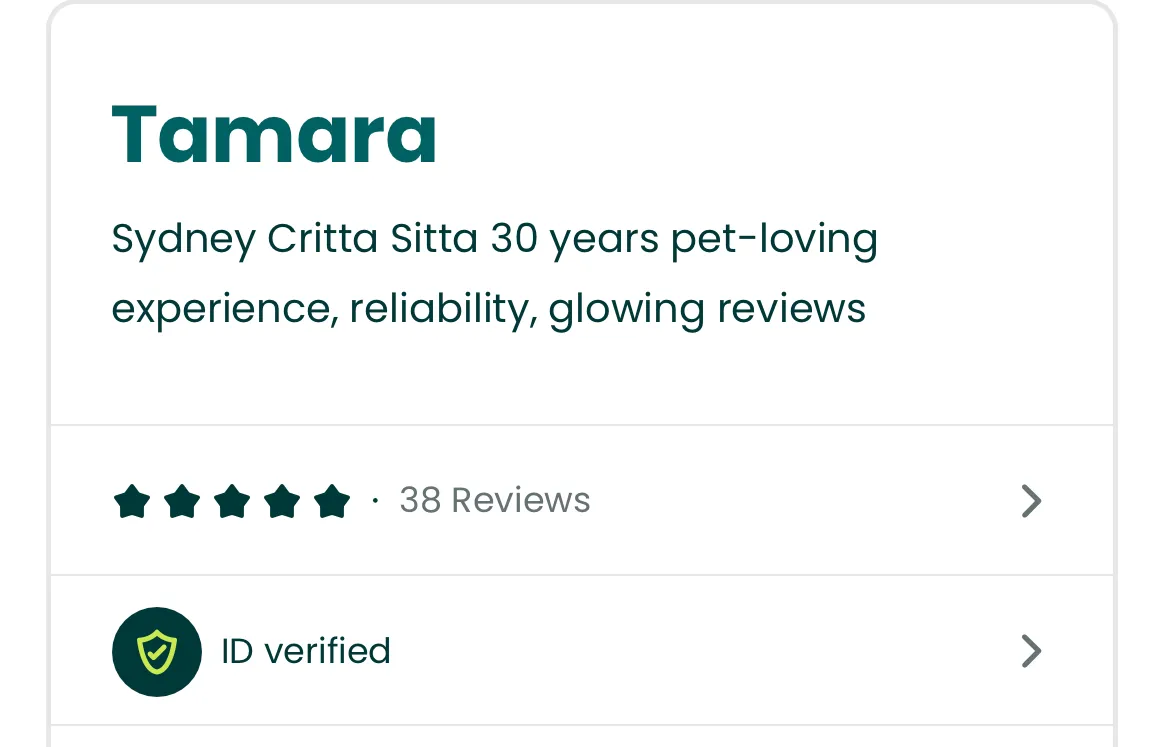
Task: Click Tamara's profile name
Action: pyautogui.click(x=274, y=133)
